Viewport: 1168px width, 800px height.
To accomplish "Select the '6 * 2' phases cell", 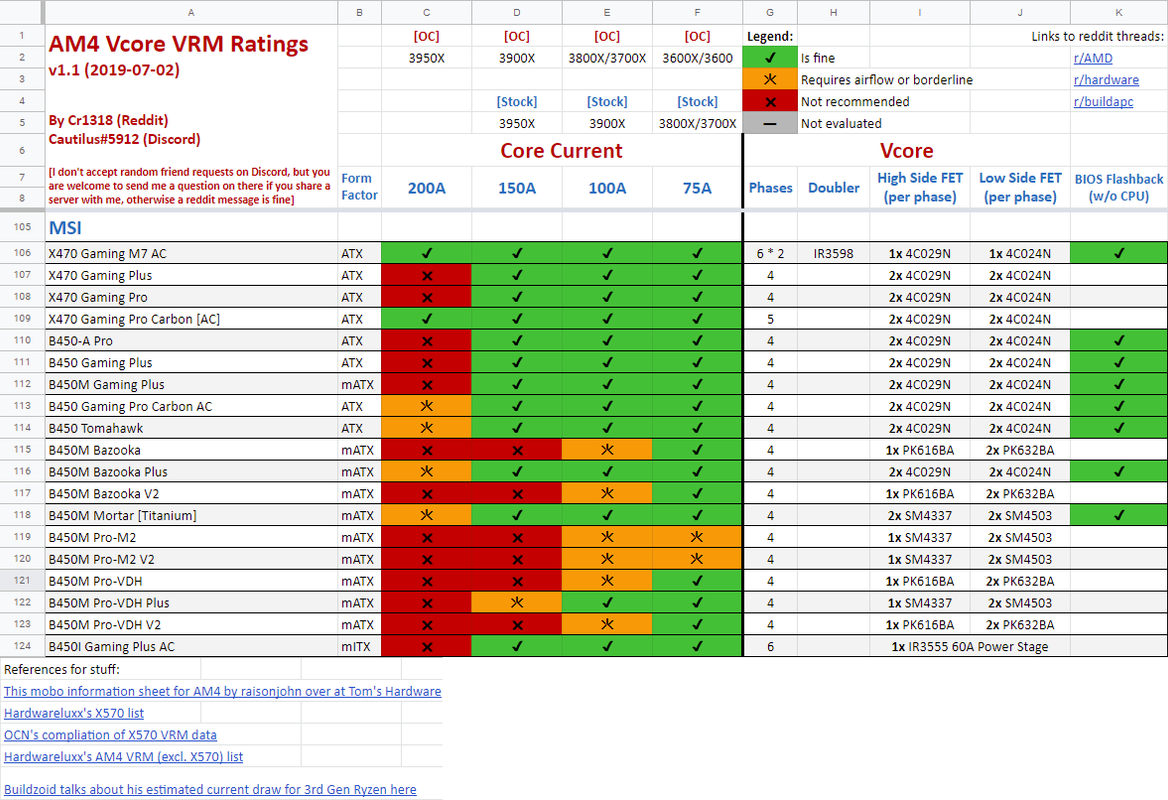I will click(x=770, y=253).
